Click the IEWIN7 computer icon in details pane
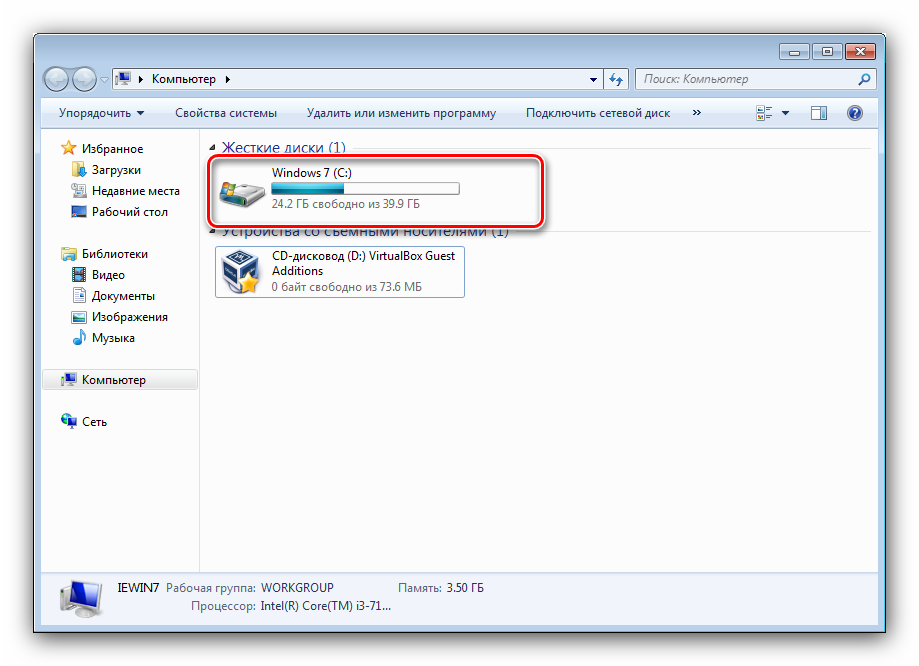Image resolution: width=919 pixels, height=666 pixels. point(81,599)
